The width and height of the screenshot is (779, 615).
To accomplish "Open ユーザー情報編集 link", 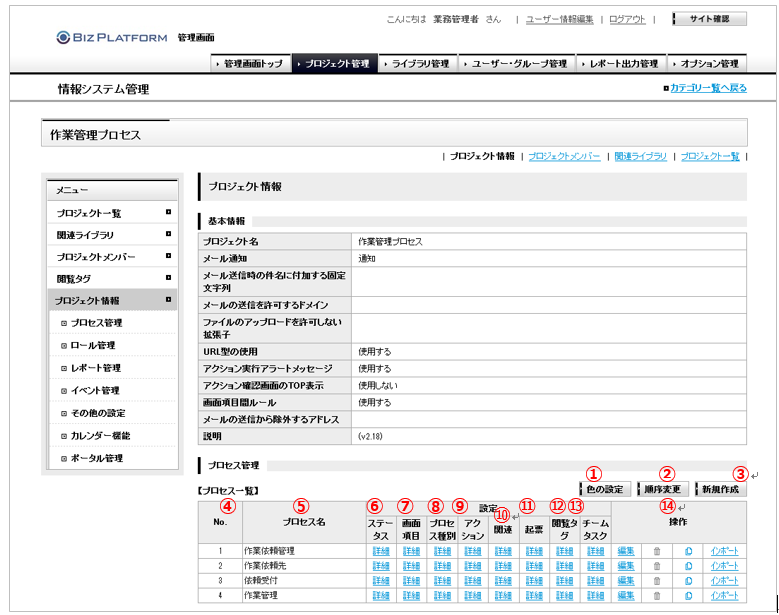I will coord(559,19).
